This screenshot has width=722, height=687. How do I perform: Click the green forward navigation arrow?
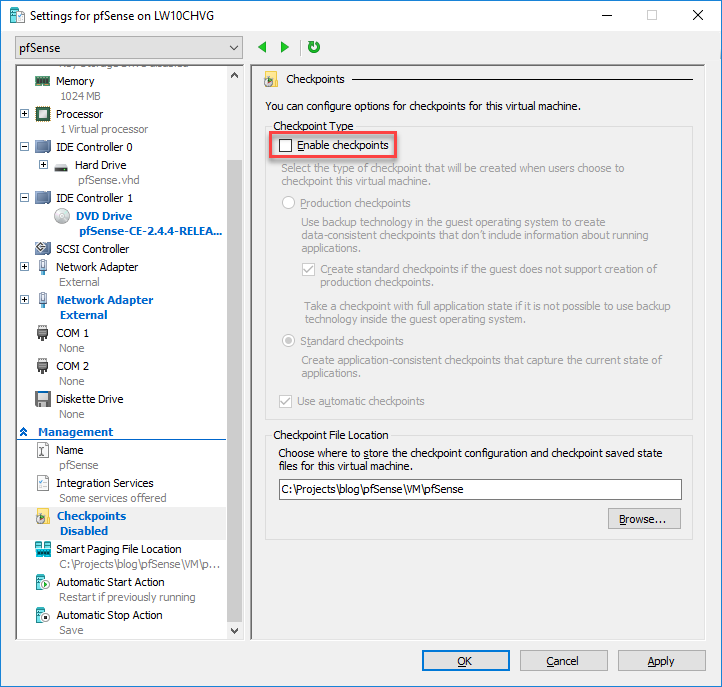click(x=285, y=47)
